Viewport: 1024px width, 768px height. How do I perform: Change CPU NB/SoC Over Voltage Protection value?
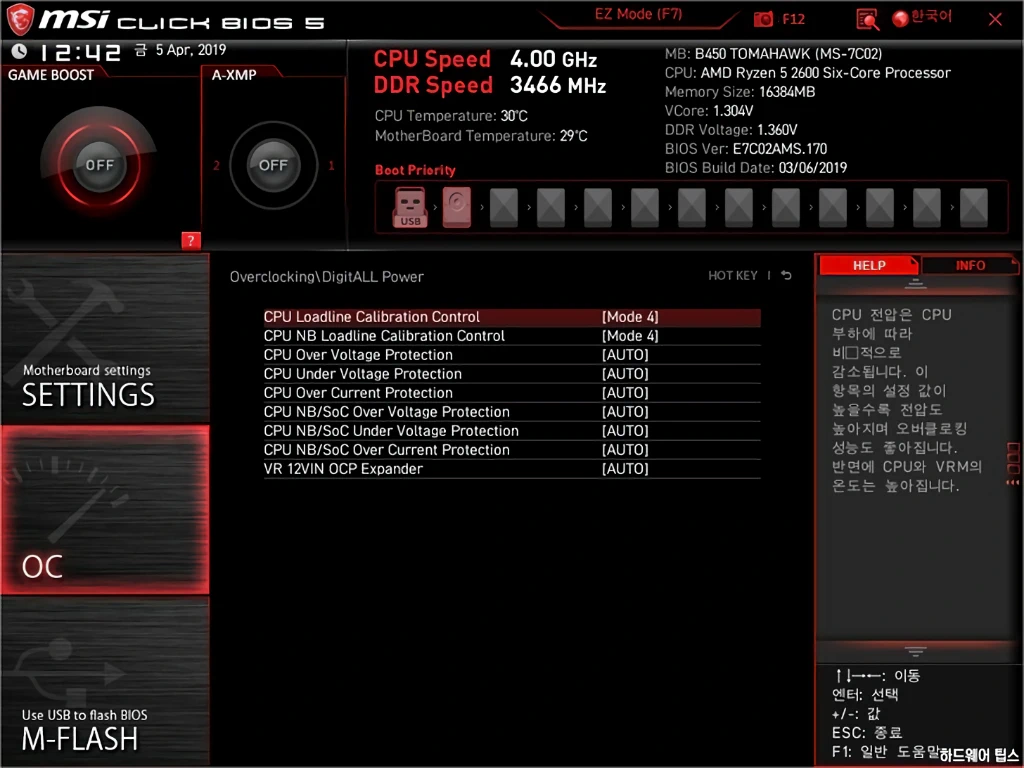tap(625, 411)
